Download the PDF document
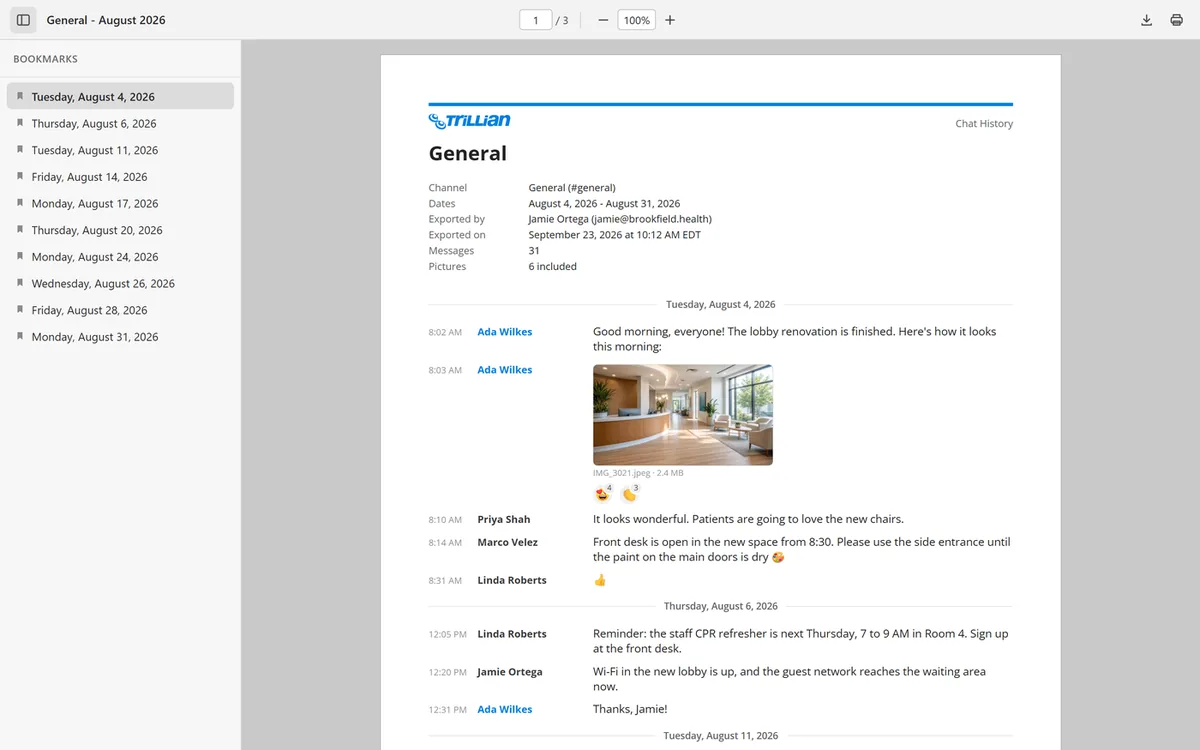This screenshot has width=1200, height=750. (x=1146, y=20)
